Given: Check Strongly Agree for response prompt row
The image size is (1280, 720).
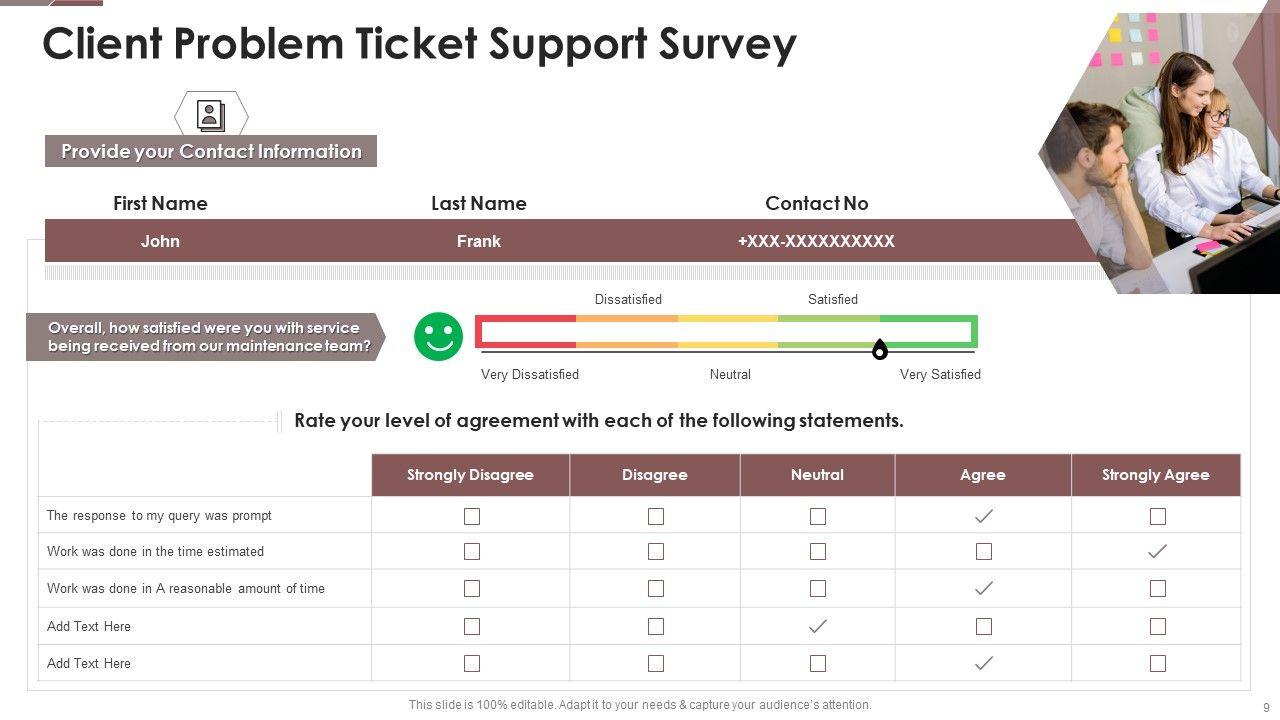Looking at the screenshot, I should click(x=1157, y=516).
